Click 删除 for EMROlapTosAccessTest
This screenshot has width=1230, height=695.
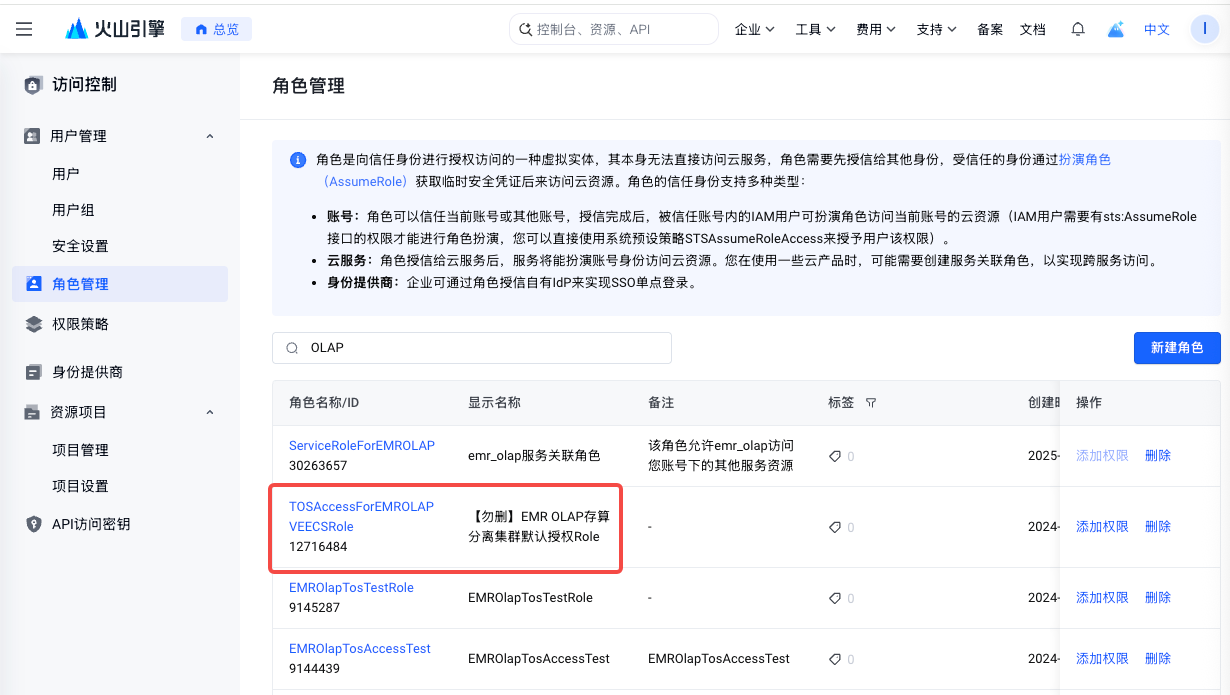[x=1158, y=658]
